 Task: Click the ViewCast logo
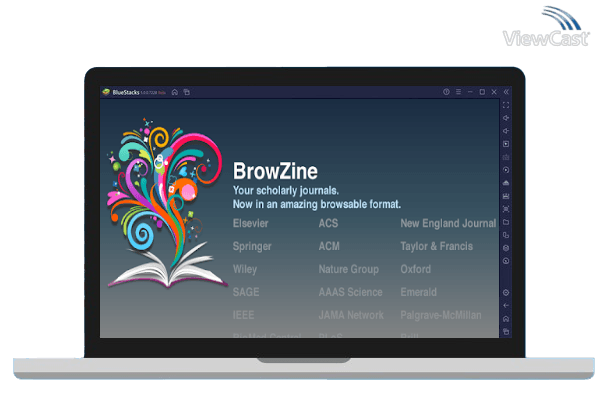[x=546, y=27]
